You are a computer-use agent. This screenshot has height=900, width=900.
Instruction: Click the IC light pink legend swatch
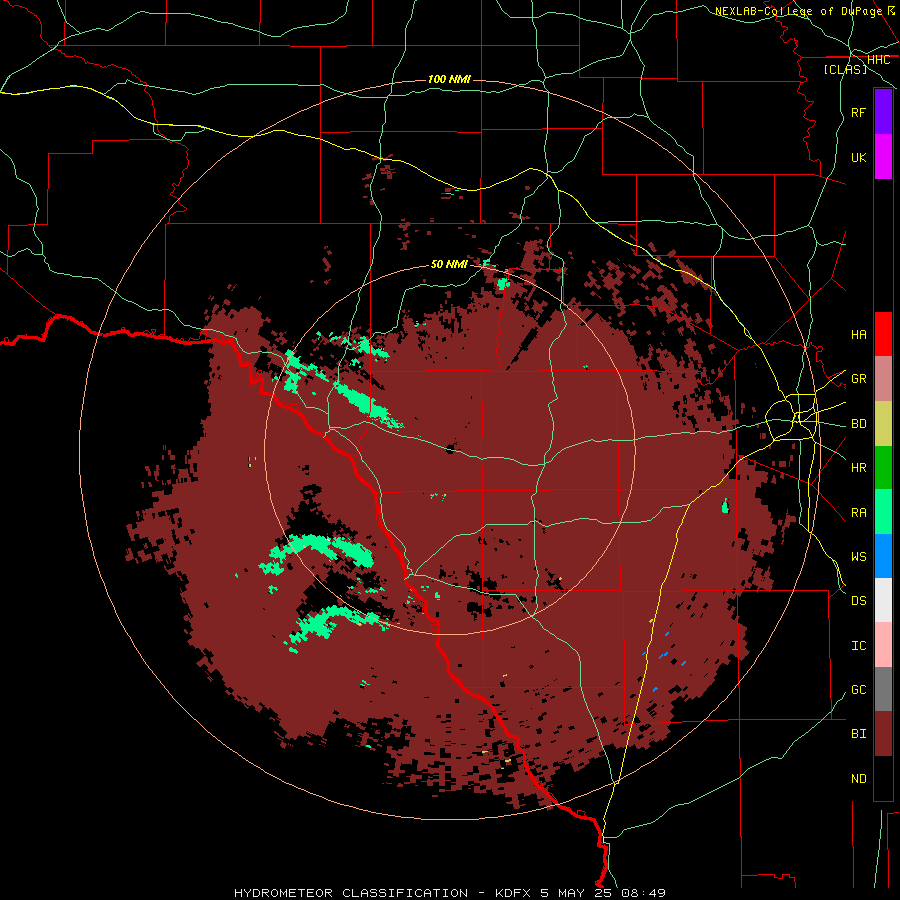(883, 645)
